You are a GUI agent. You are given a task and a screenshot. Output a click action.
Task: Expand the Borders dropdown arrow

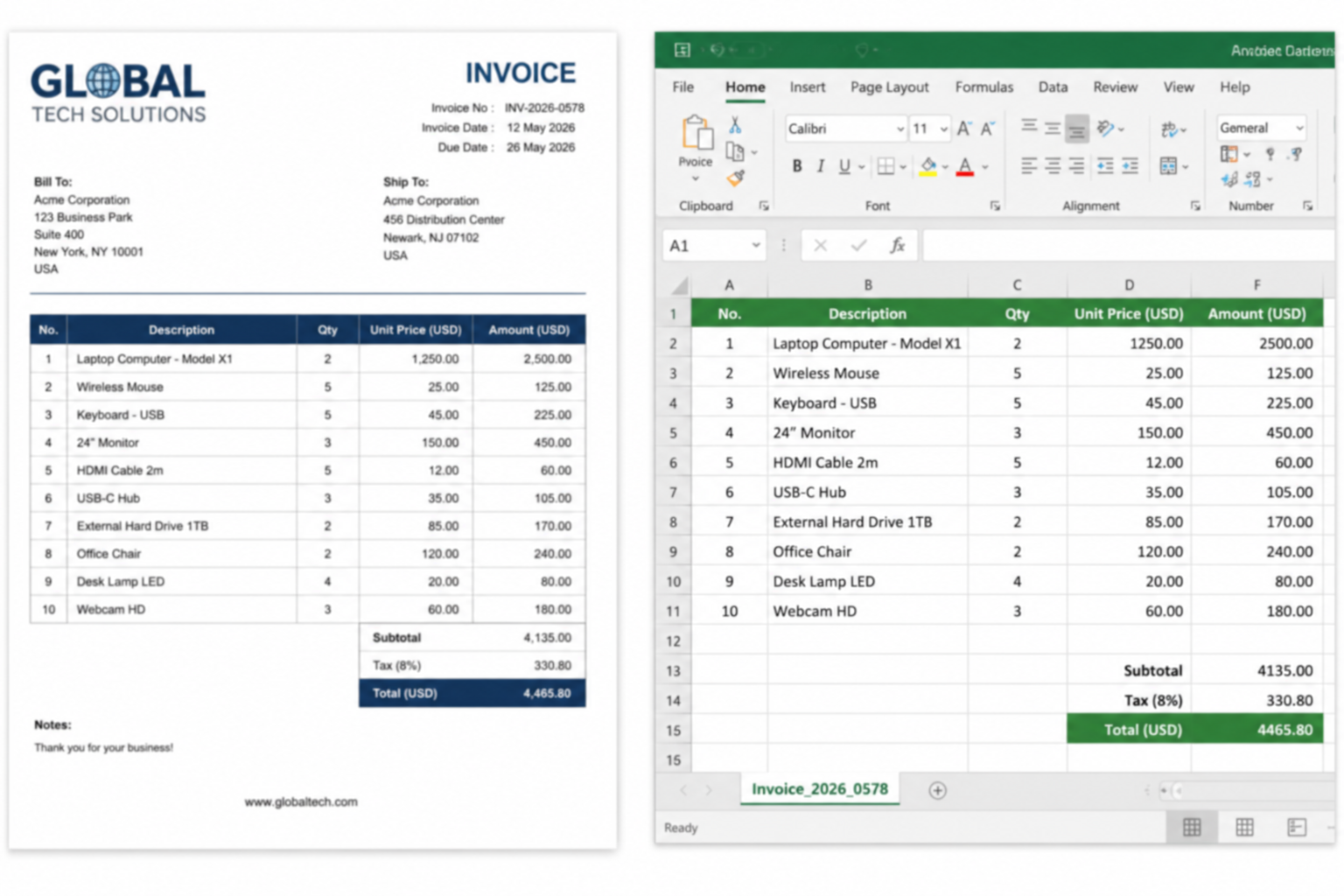coord(903,167)
